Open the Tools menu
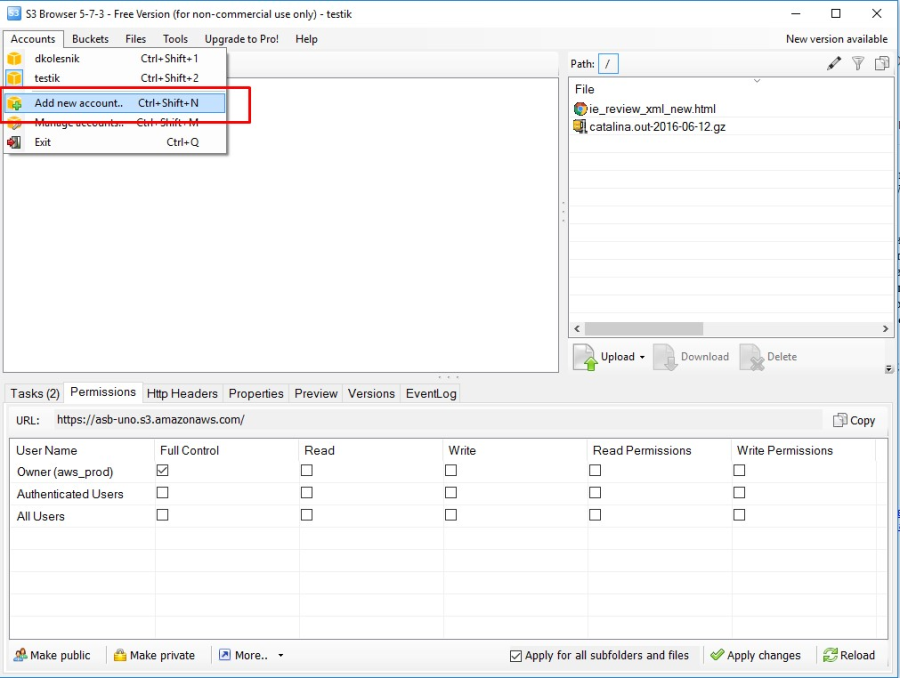This screenshot has height=678, width=900. 175,39
